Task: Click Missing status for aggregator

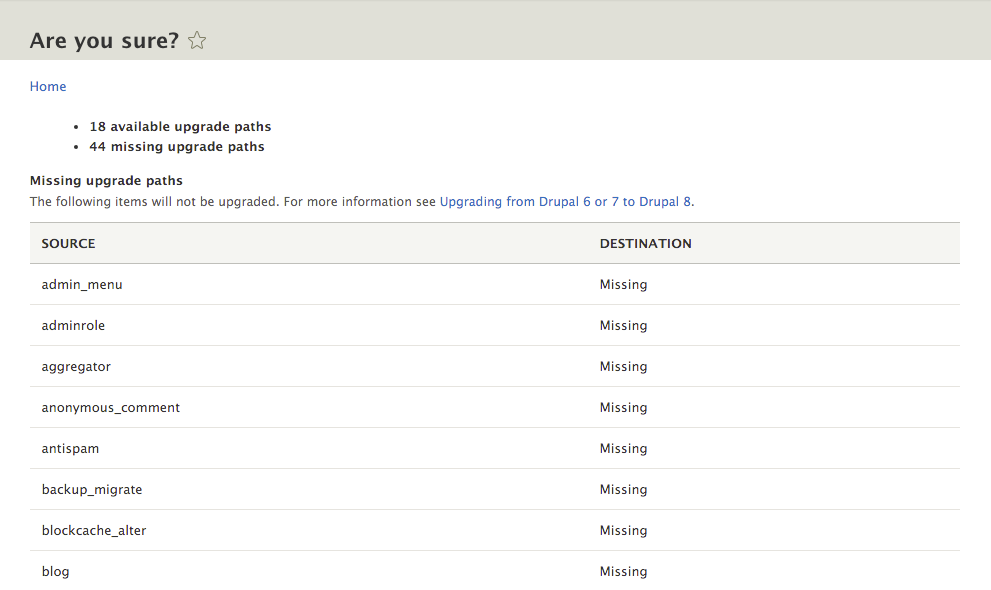Action: click(623, 367)
